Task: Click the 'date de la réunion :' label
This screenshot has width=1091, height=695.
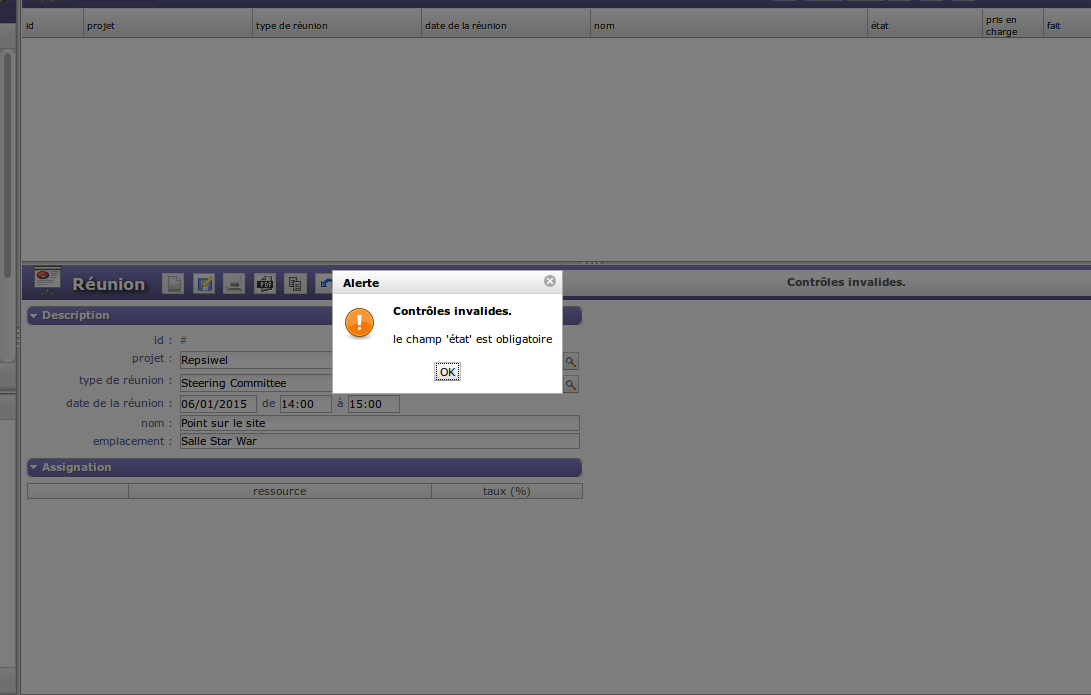Action: (119, 404)
